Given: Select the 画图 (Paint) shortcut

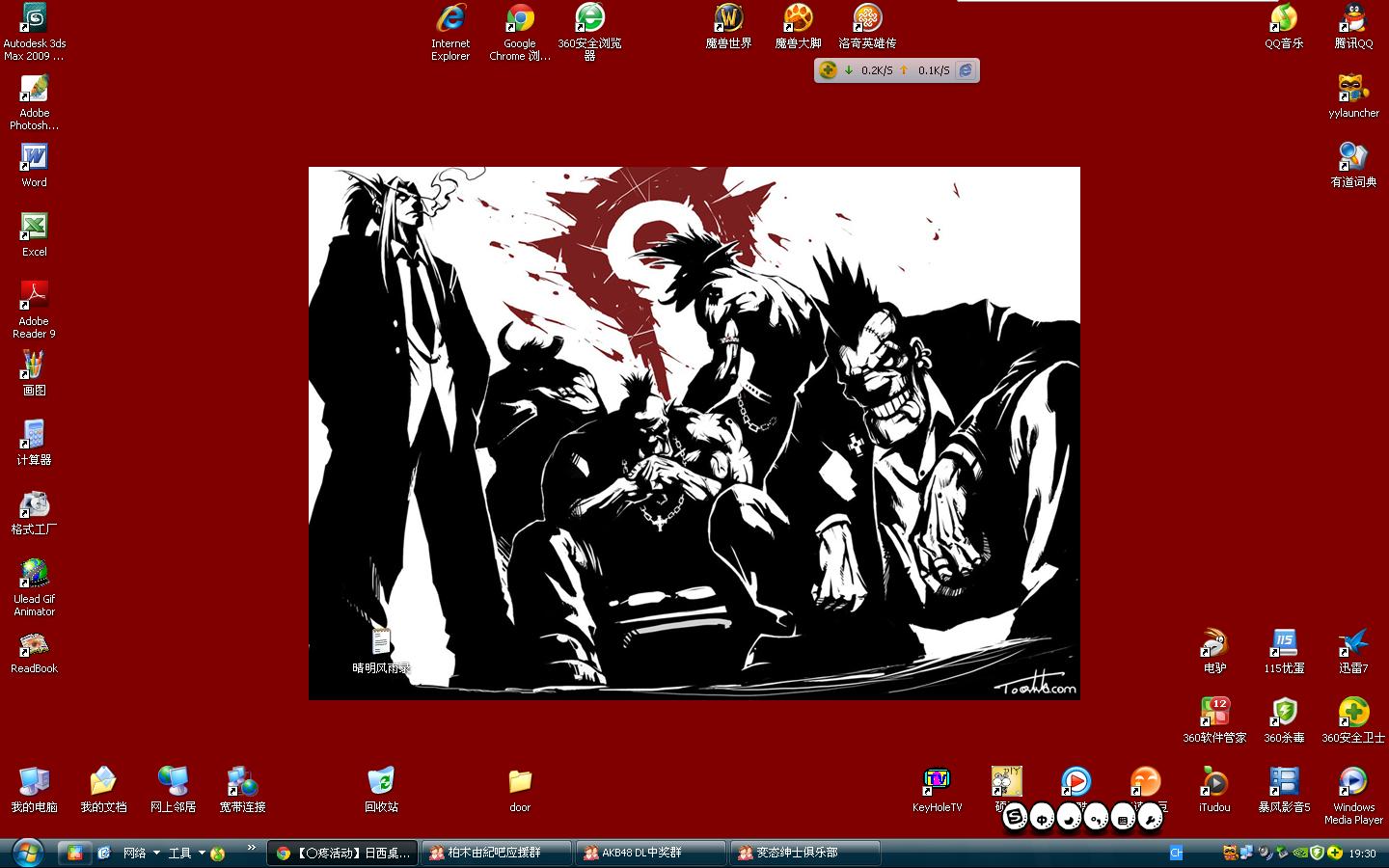Looking at the screenshot, I should tap(34, 373).
